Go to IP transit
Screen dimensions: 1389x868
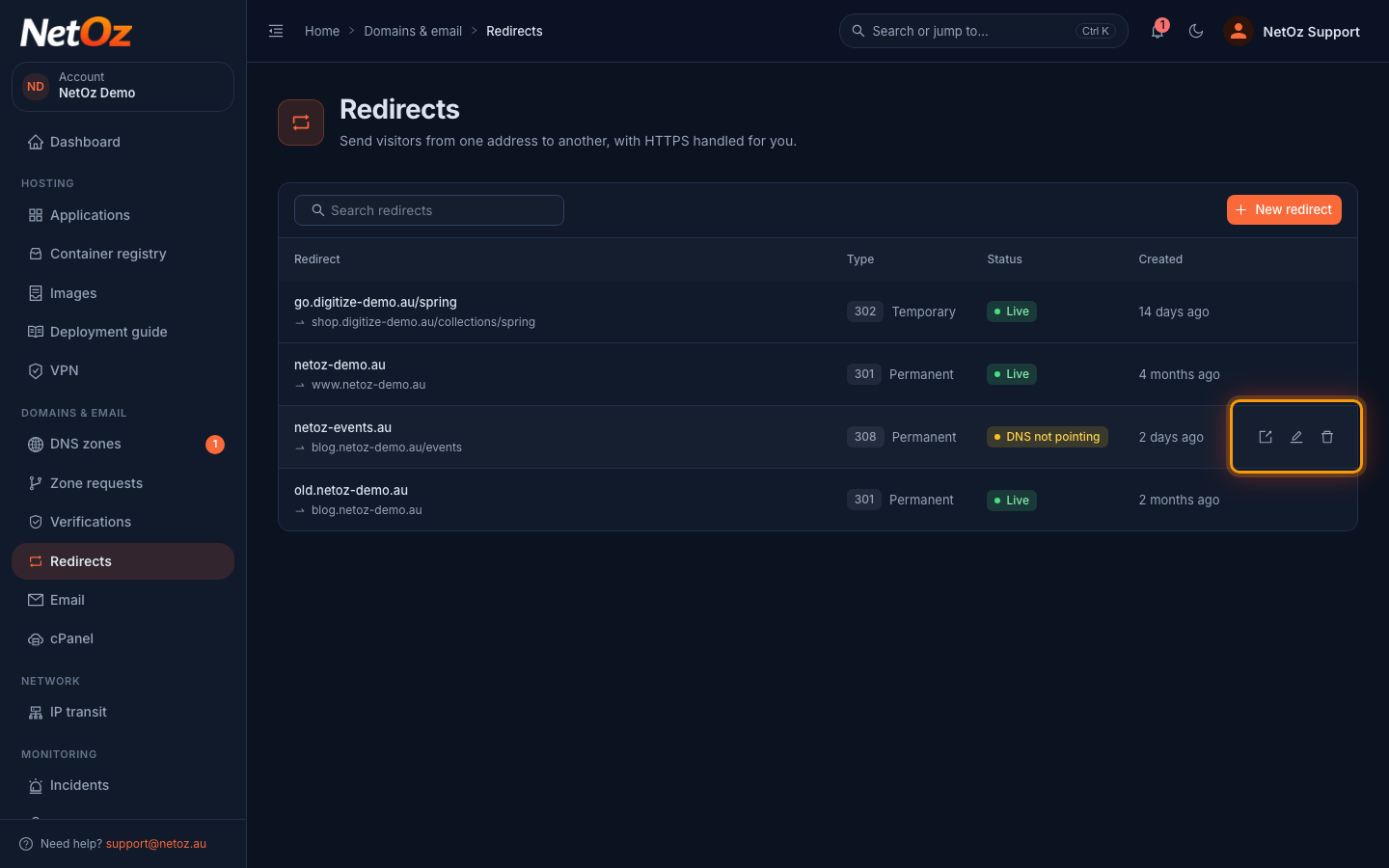click(123, 712)
